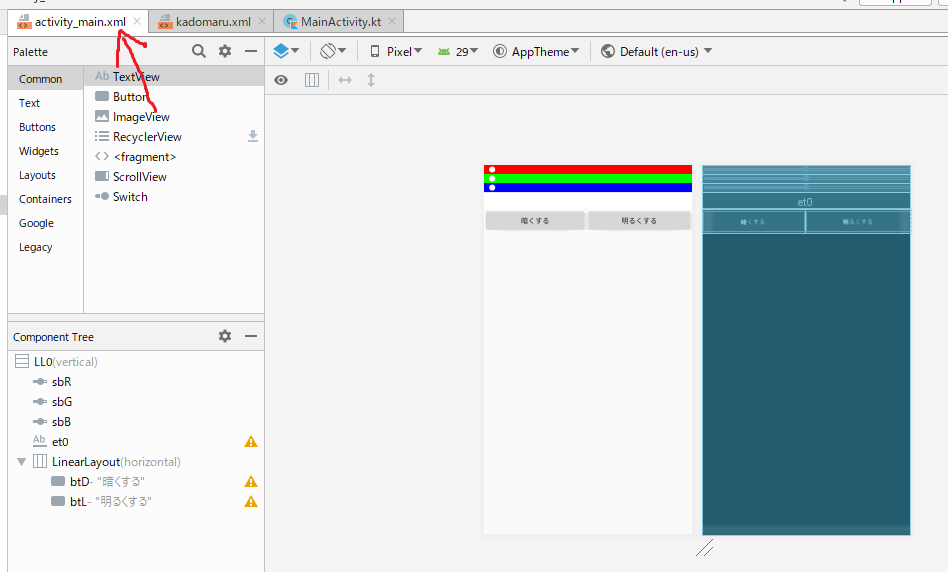The width and height of the screenshot is (948, 572).
Task: Download RecyclerView dependency icon
Action: pos(253,137)
